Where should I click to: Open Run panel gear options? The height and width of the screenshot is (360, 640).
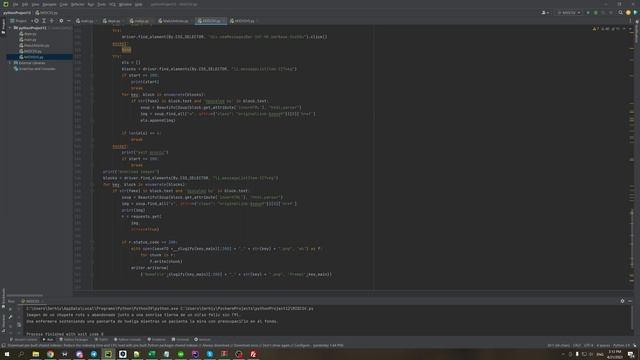click(622, 301)
